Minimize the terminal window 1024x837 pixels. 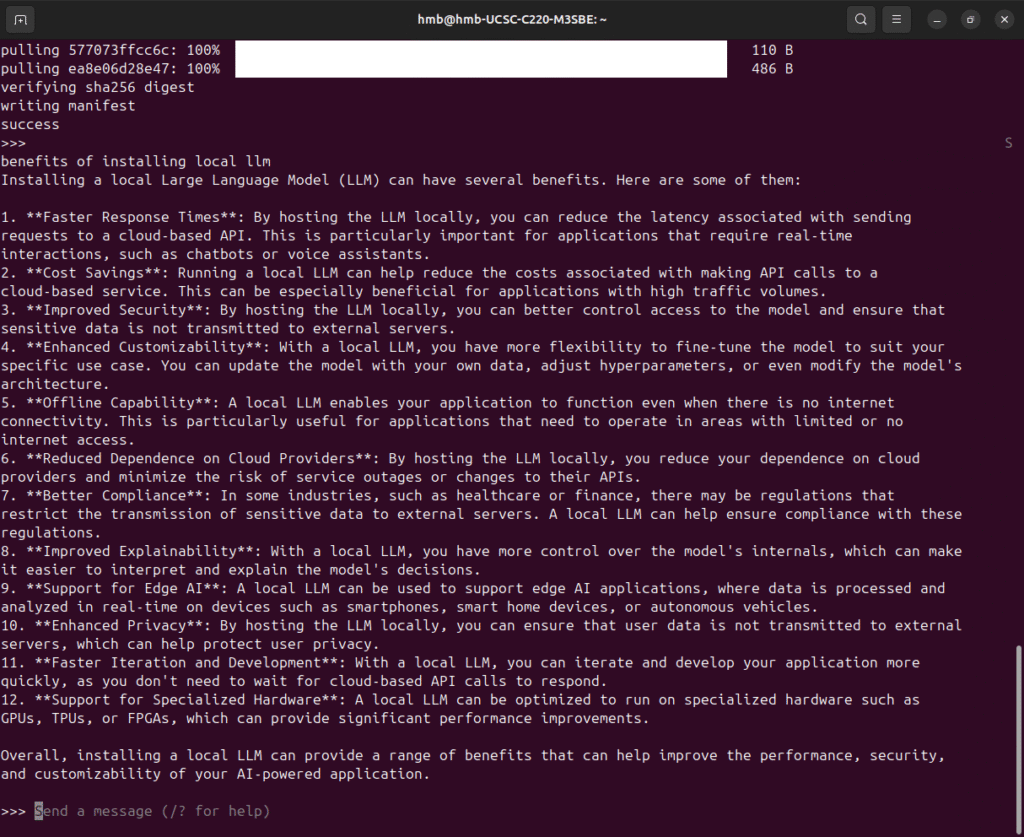point(937,19)
